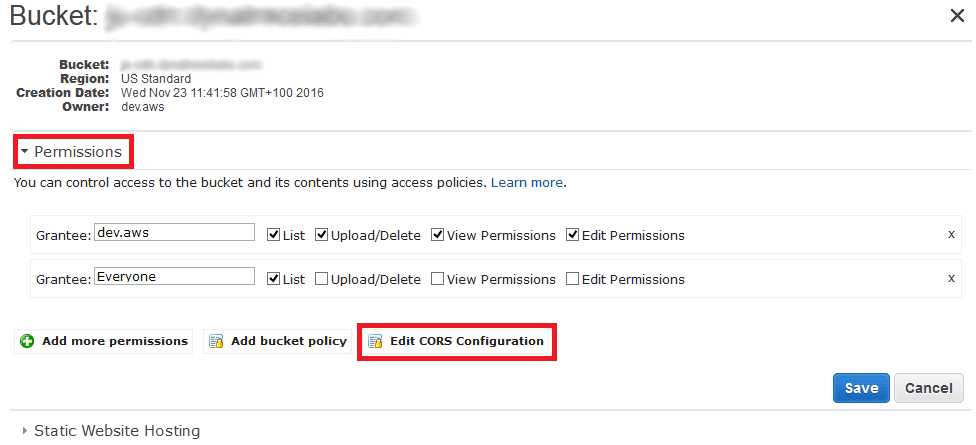Remove the Everyone grantee row
The height and width of the screenshot is (445, 976).
[951, 278]
